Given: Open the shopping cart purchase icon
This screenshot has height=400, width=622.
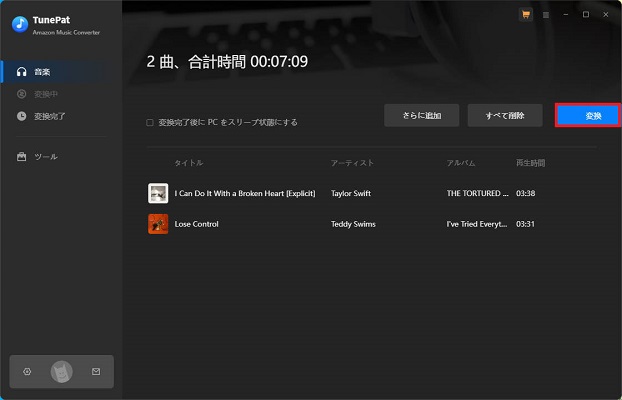Looking at the screenshot, I should point(526,15).
